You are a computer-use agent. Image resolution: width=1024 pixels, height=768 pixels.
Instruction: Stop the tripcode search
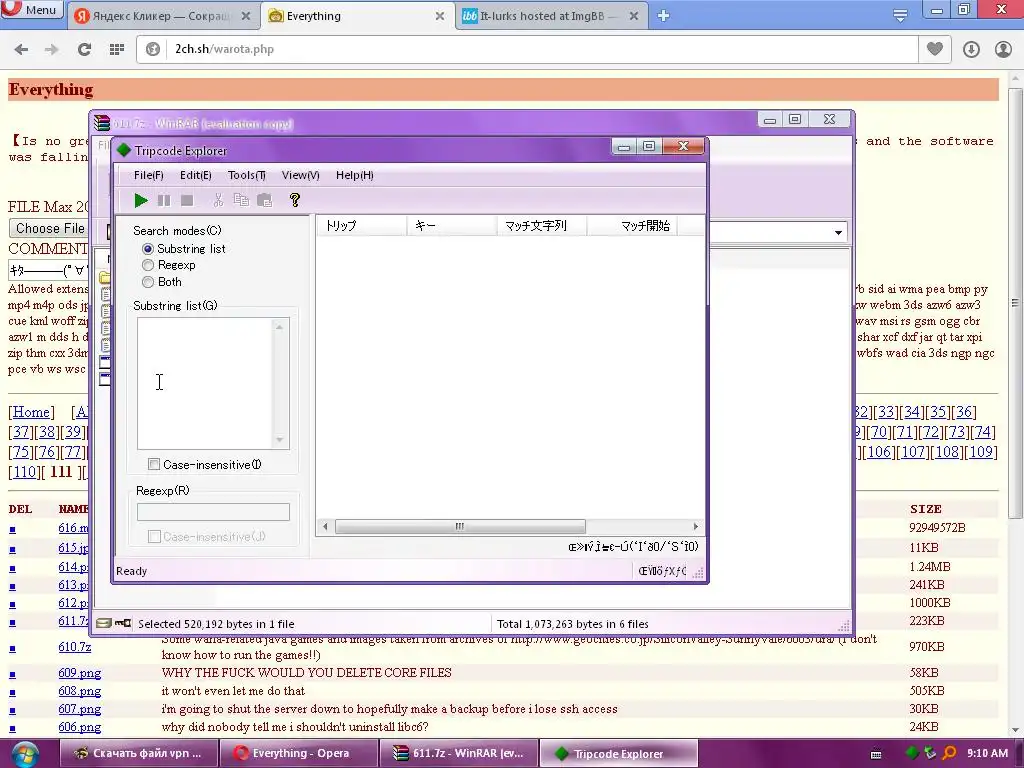187,200
